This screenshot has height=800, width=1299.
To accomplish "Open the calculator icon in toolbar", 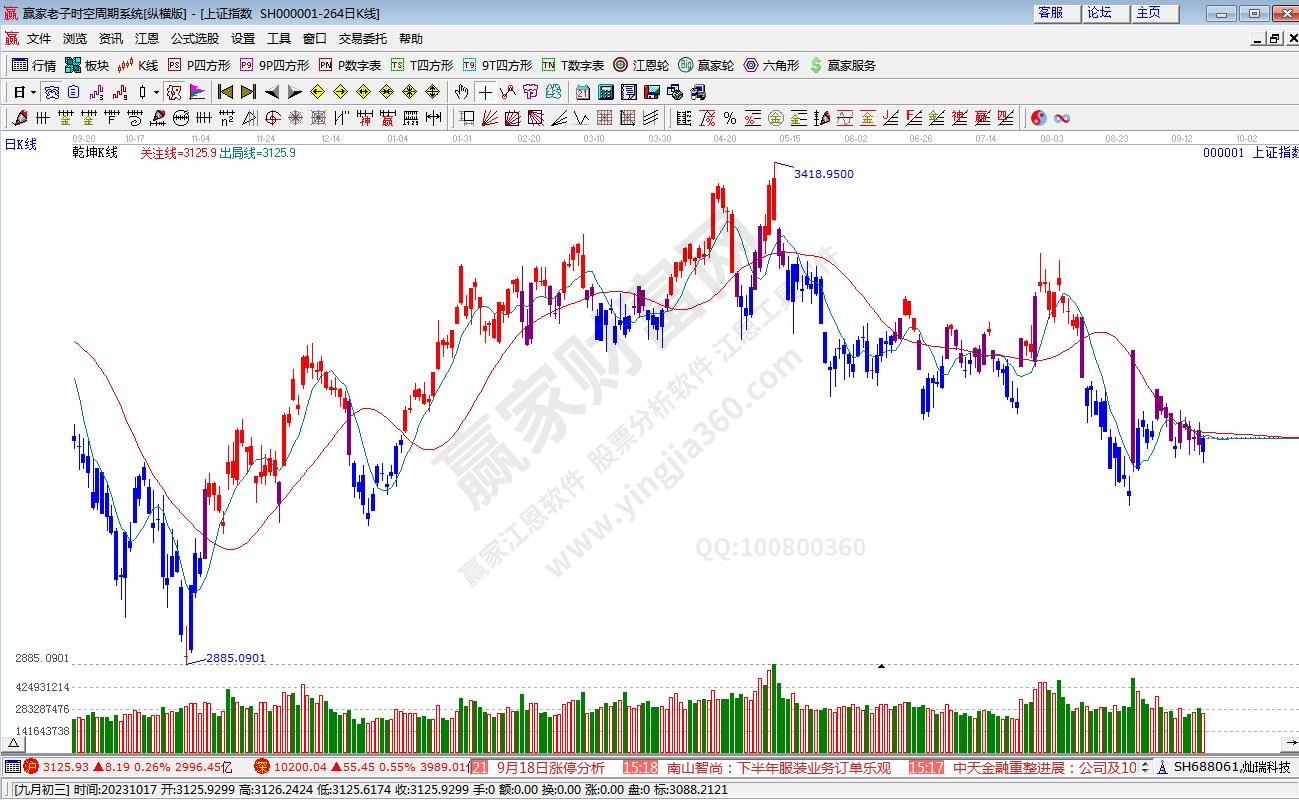I will pyautogui.click(x=605, y=92).
